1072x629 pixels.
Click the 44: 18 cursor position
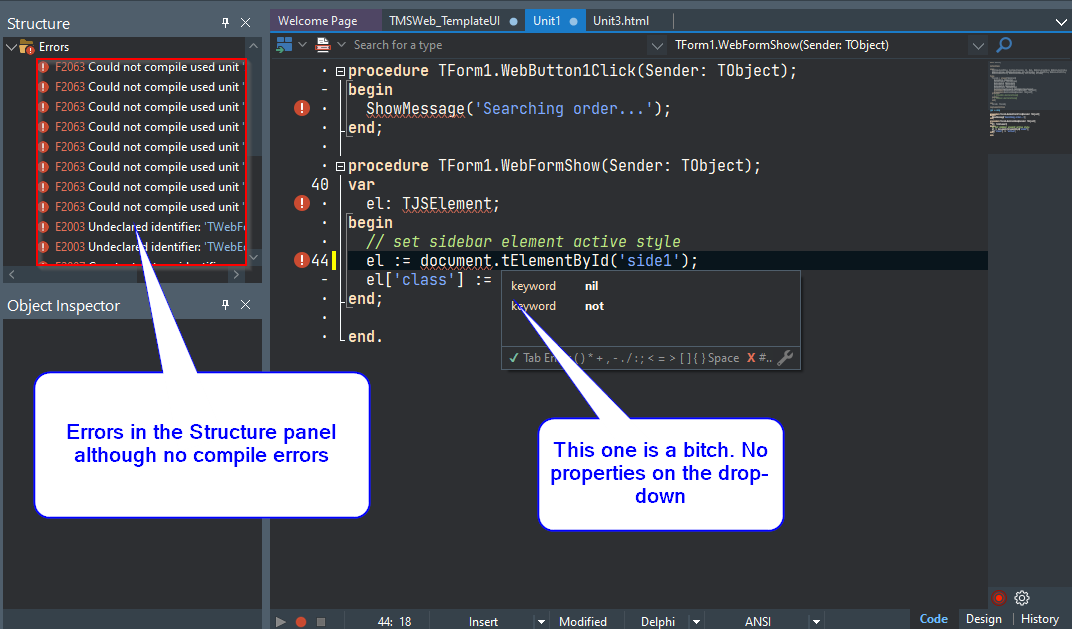(x=394, y=621)
